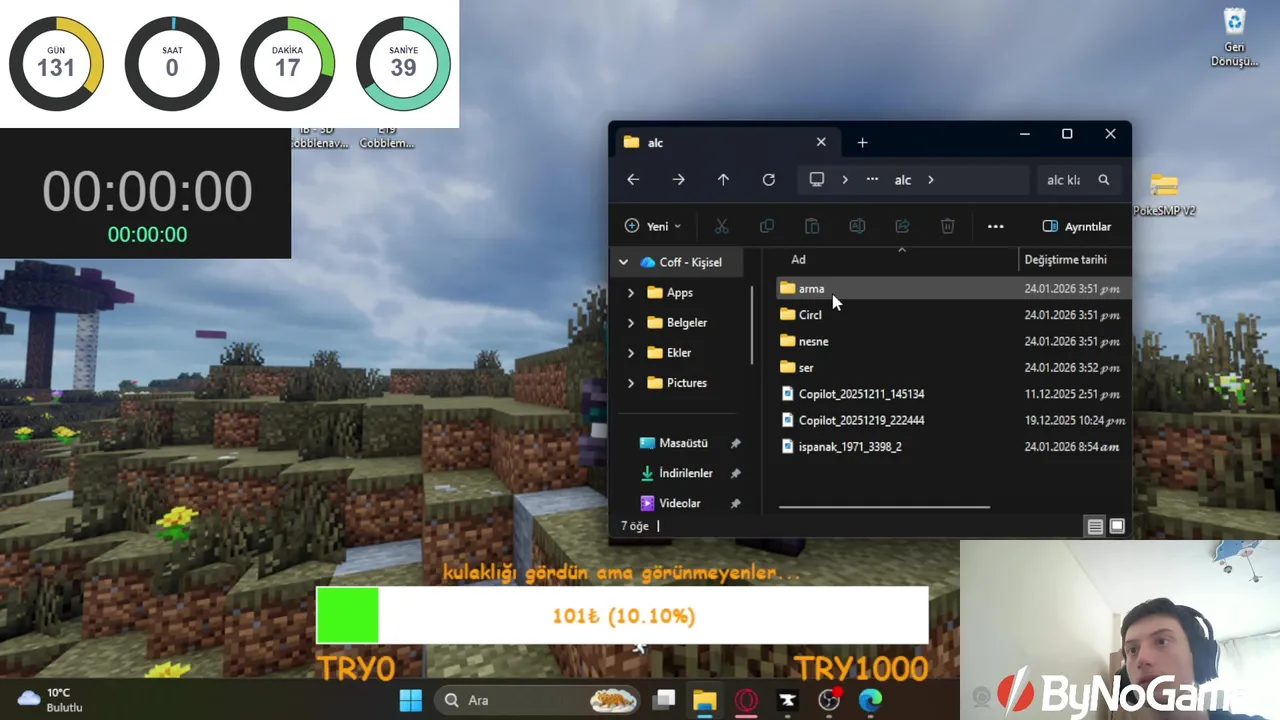Screen dimensions: 1280x720
Task: Open CapCut icon on taskbar
Action: pos(787,700)
